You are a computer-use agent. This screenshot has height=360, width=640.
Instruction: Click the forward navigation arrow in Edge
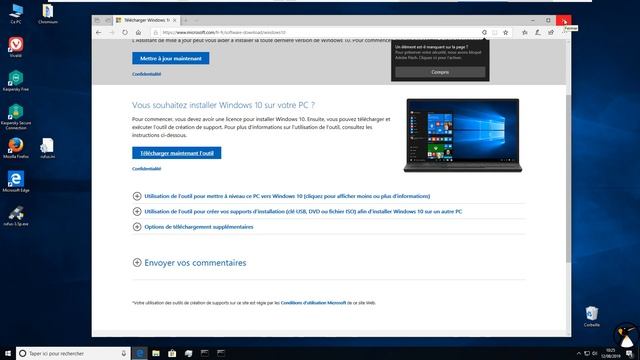(112, 32)
